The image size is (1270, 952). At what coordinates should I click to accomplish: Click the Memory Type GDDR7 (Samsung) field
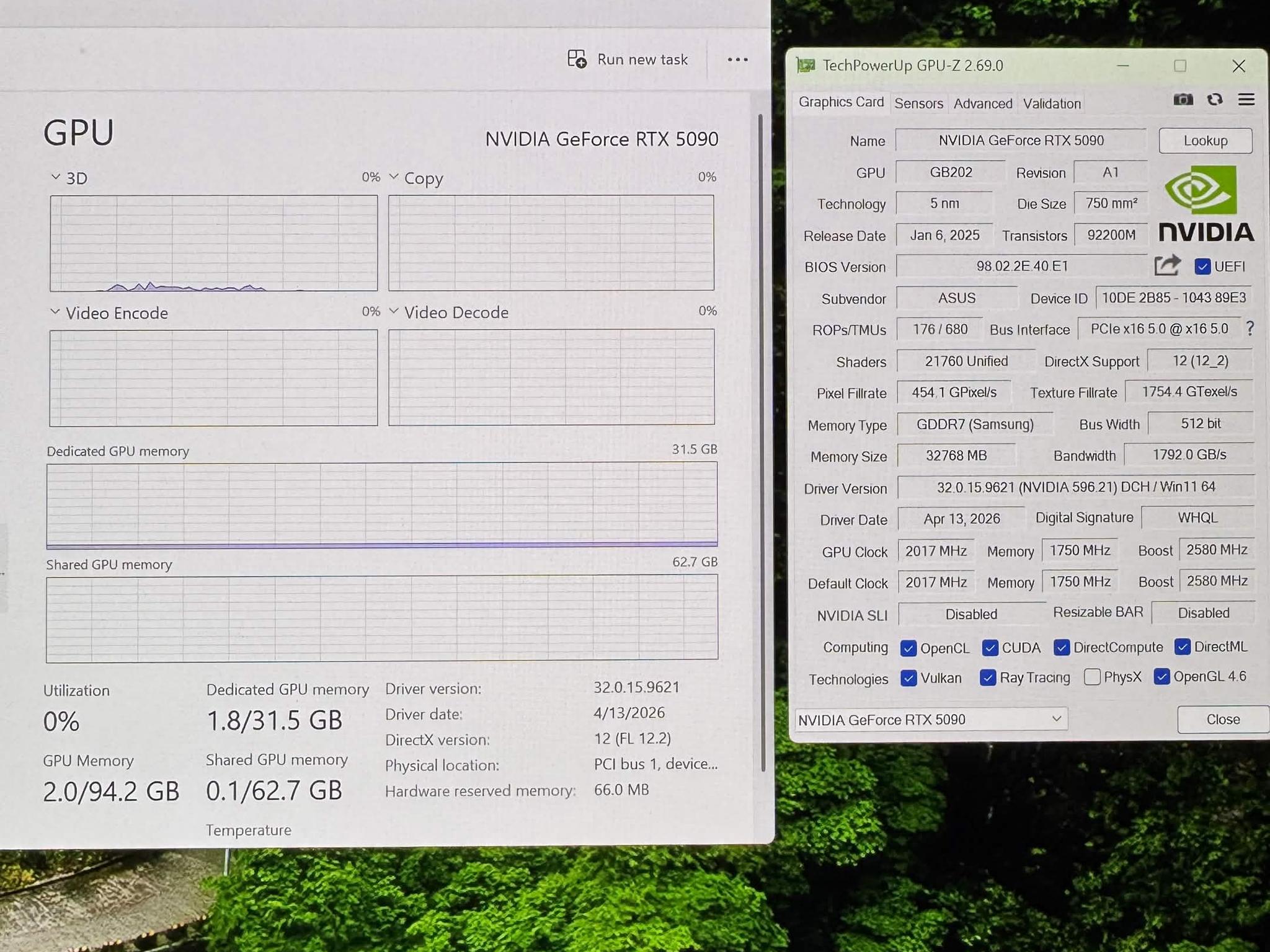click(975, 424)
